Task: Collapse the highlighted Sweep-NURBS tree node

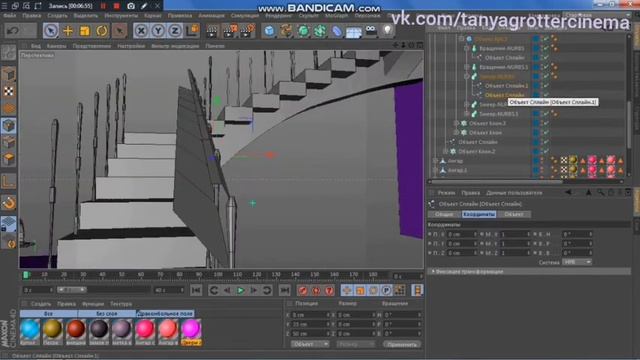Action: click(467, 76)
